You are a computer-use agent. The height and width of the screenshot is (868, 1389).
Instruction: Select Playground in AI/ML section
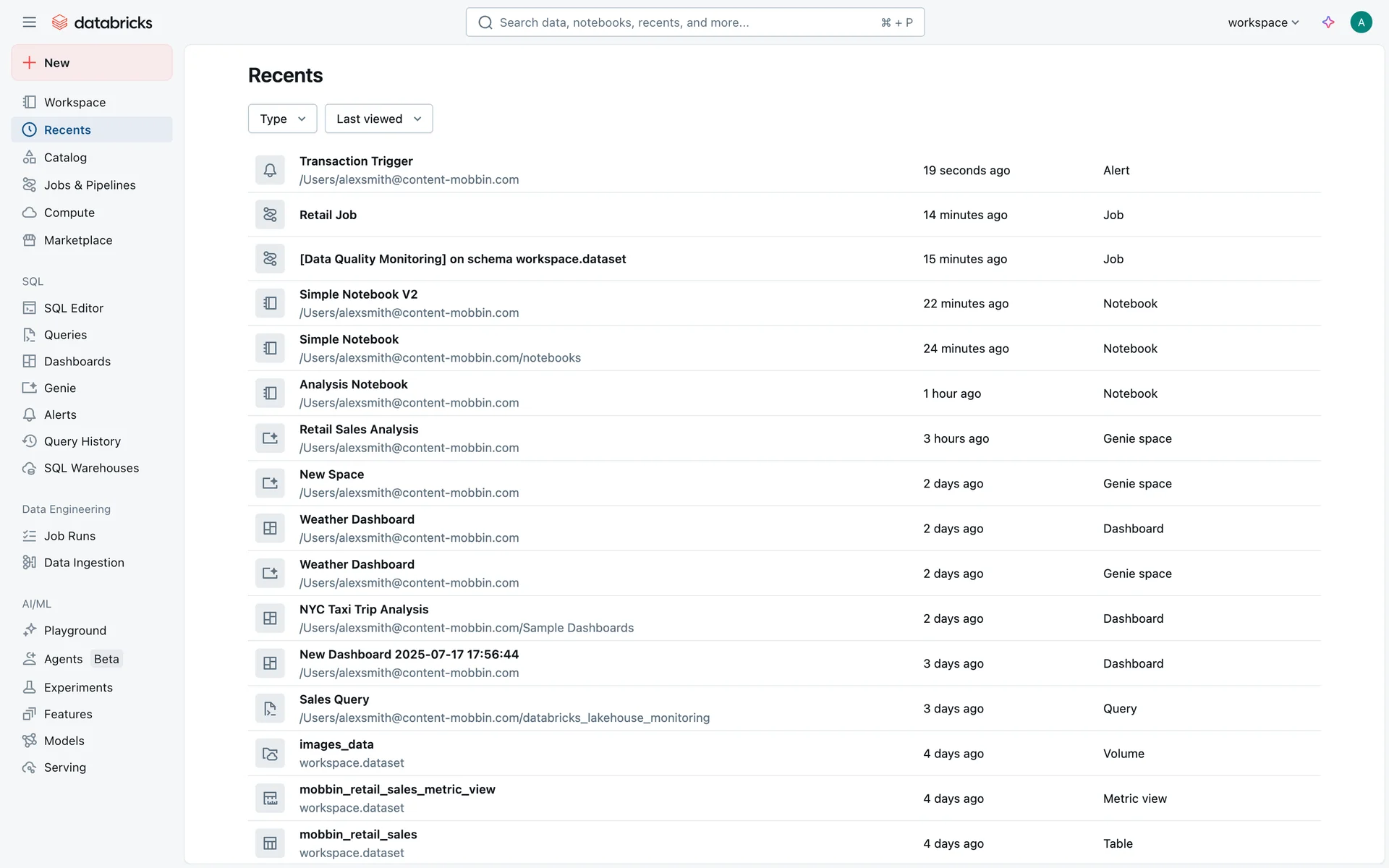click(x=75, y=631)
